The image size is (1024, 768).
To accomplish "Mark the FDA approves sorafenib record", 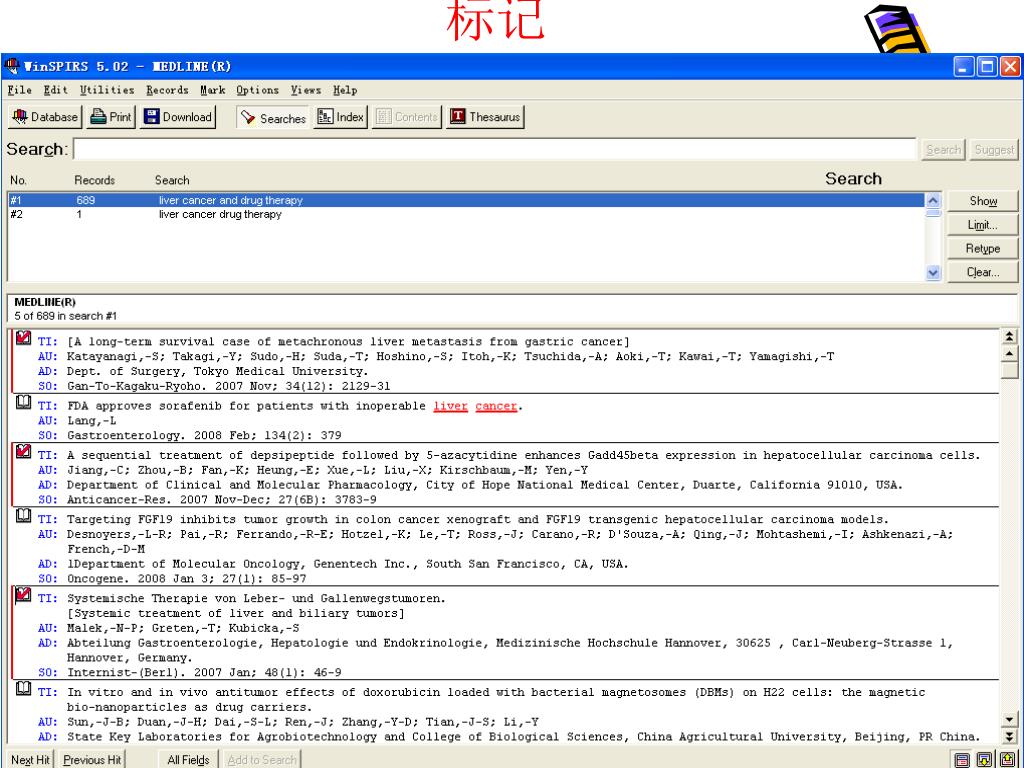I will pos(24,403).
